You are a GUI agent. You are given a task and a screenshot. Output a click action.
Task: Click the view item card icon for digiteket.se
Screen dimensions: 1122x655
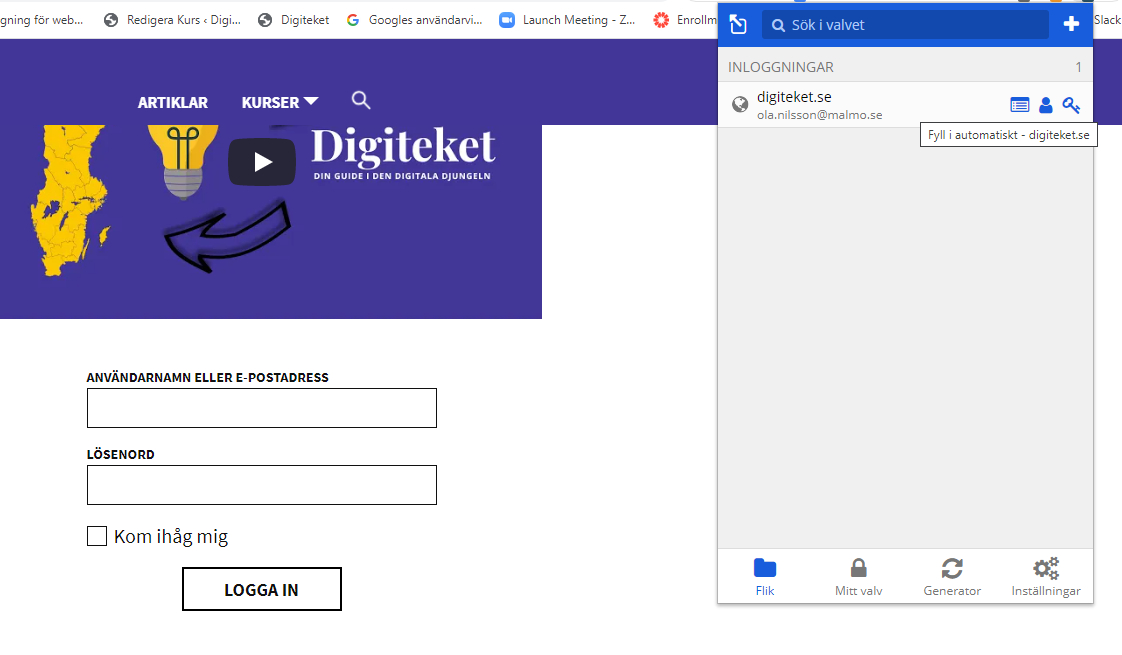pos(1019,104)
